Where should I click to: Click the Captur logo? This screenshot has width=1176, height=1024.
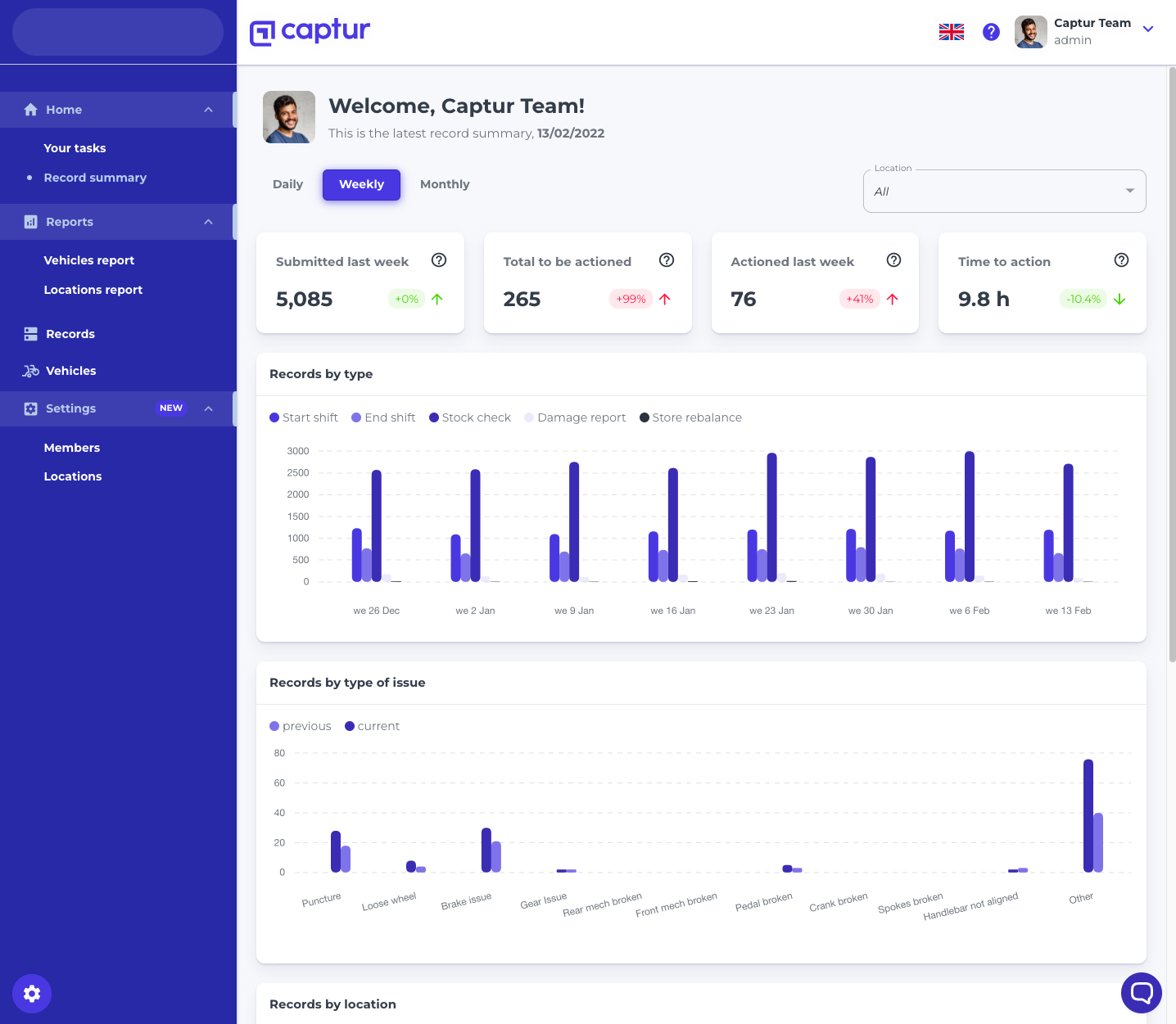click(310, 32)
